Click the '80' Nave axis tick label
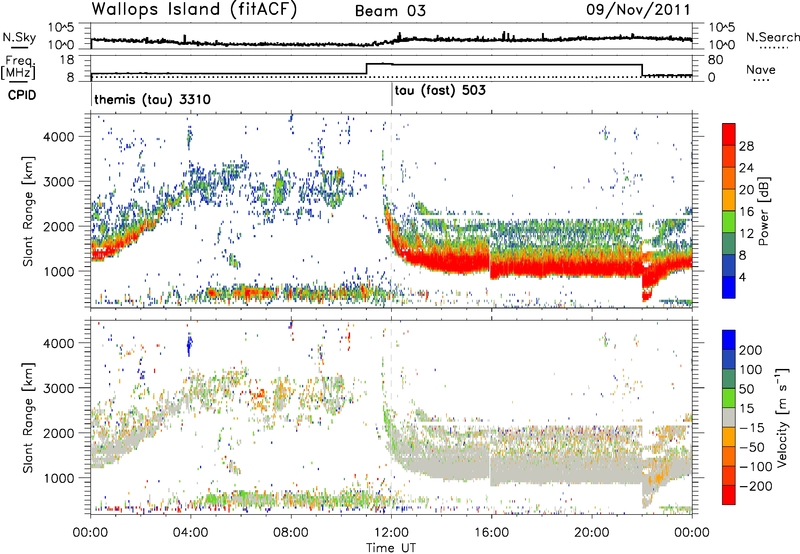Viewport: 800px width, 554px height. click(x=716, y=60)
